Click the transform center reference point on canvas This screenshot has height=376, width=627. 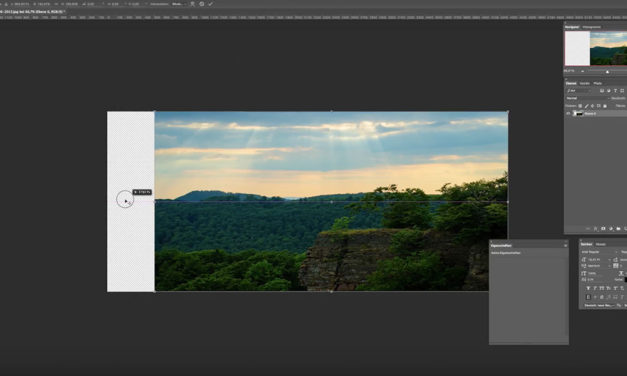(331, 202)
